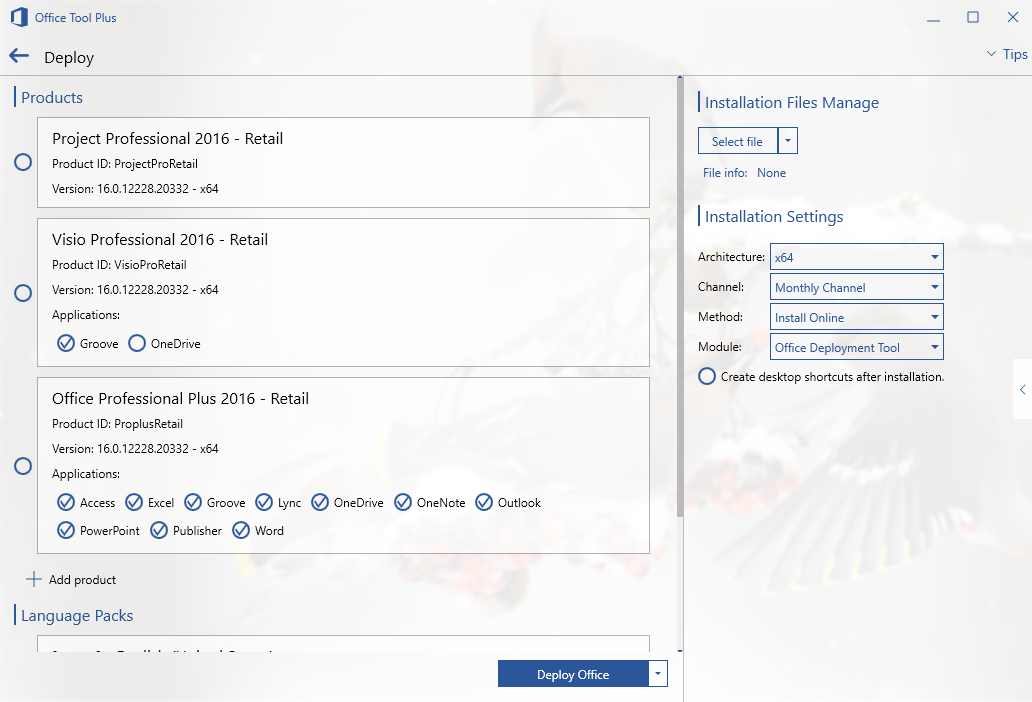Screen dimensions: 1032x702
Task: Click the Office Professional Plus 2016 - Retail title
Action: click(x=180, y=399)
